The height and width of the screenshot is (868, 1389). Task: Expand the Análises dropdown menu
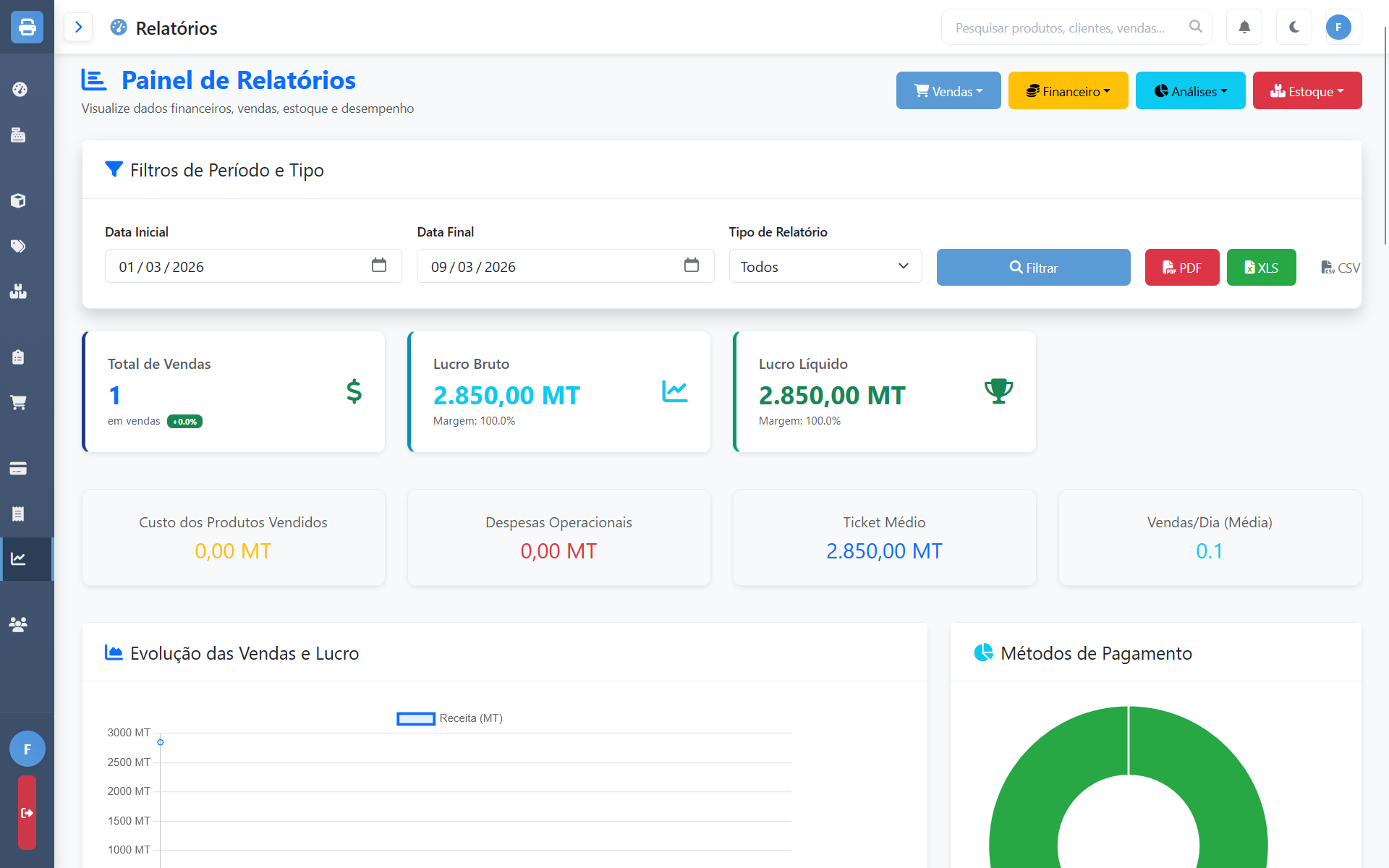1190,91
